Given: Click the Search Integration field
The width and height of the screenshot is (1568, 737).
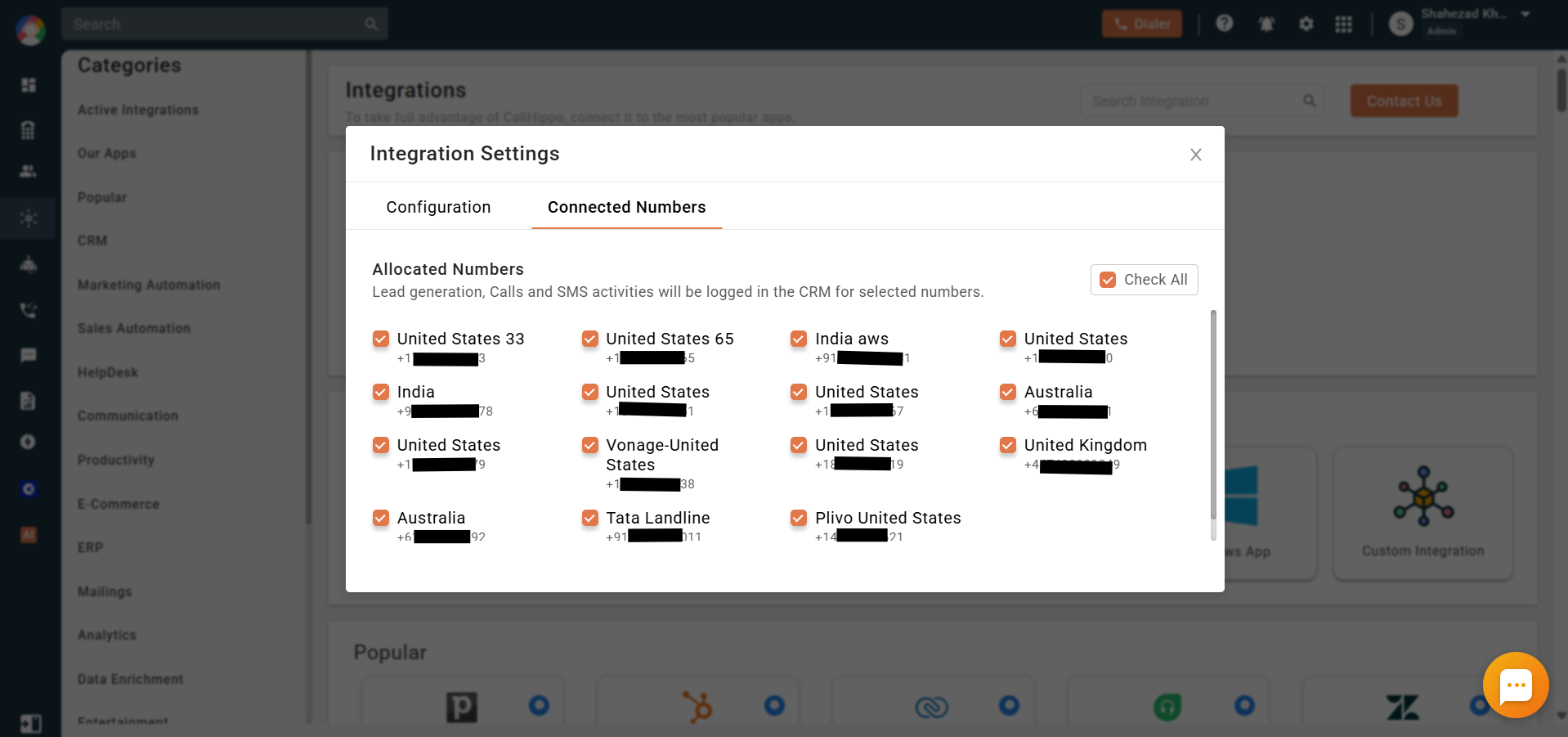Looking at the screenshot, I should pos(1203,101).
